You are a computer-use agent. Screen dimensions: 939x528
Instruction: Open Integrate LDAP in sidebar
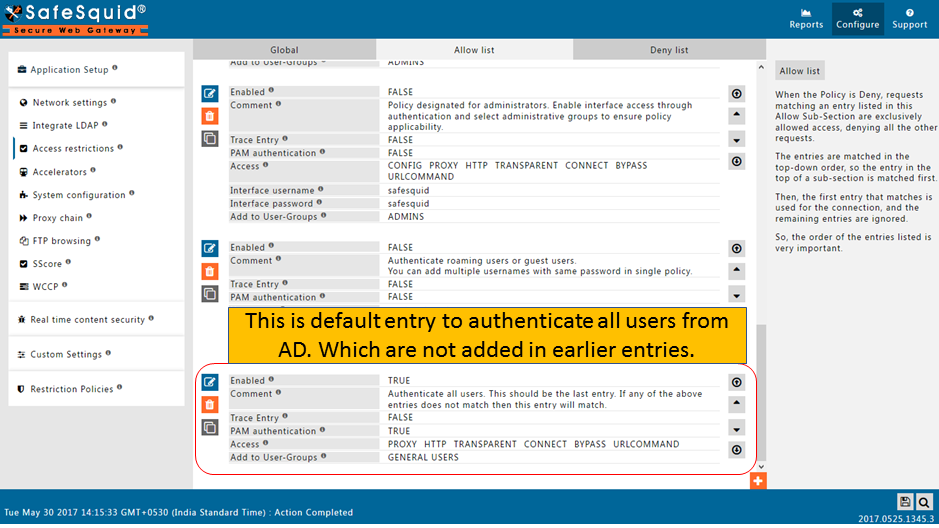click(x=65, y=125)
